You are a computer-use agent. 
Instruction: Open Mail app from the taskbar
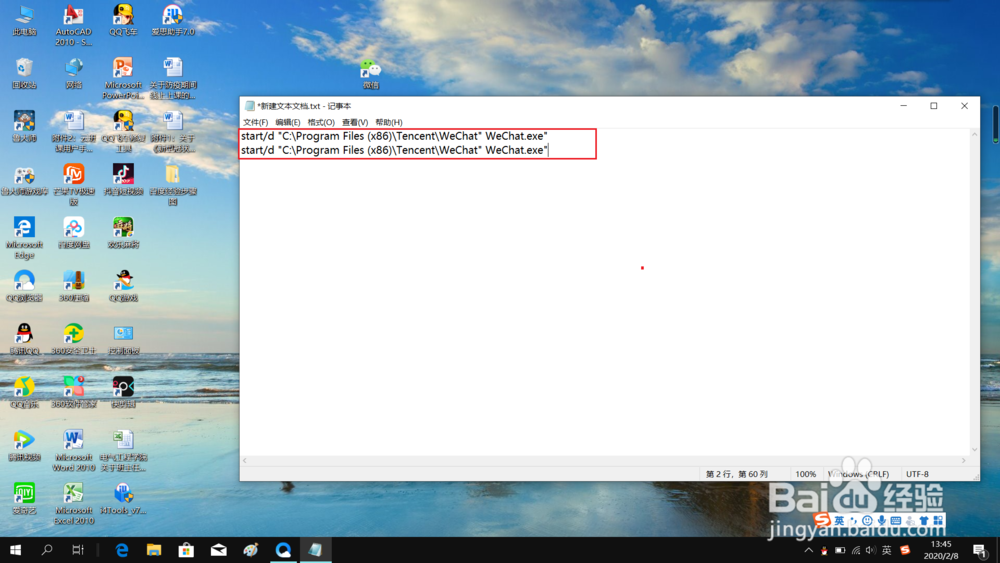point(219,550)
